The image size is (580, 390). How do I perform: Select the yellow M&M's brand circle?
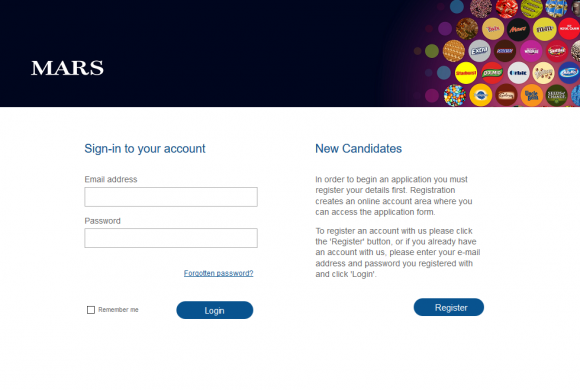544,29
